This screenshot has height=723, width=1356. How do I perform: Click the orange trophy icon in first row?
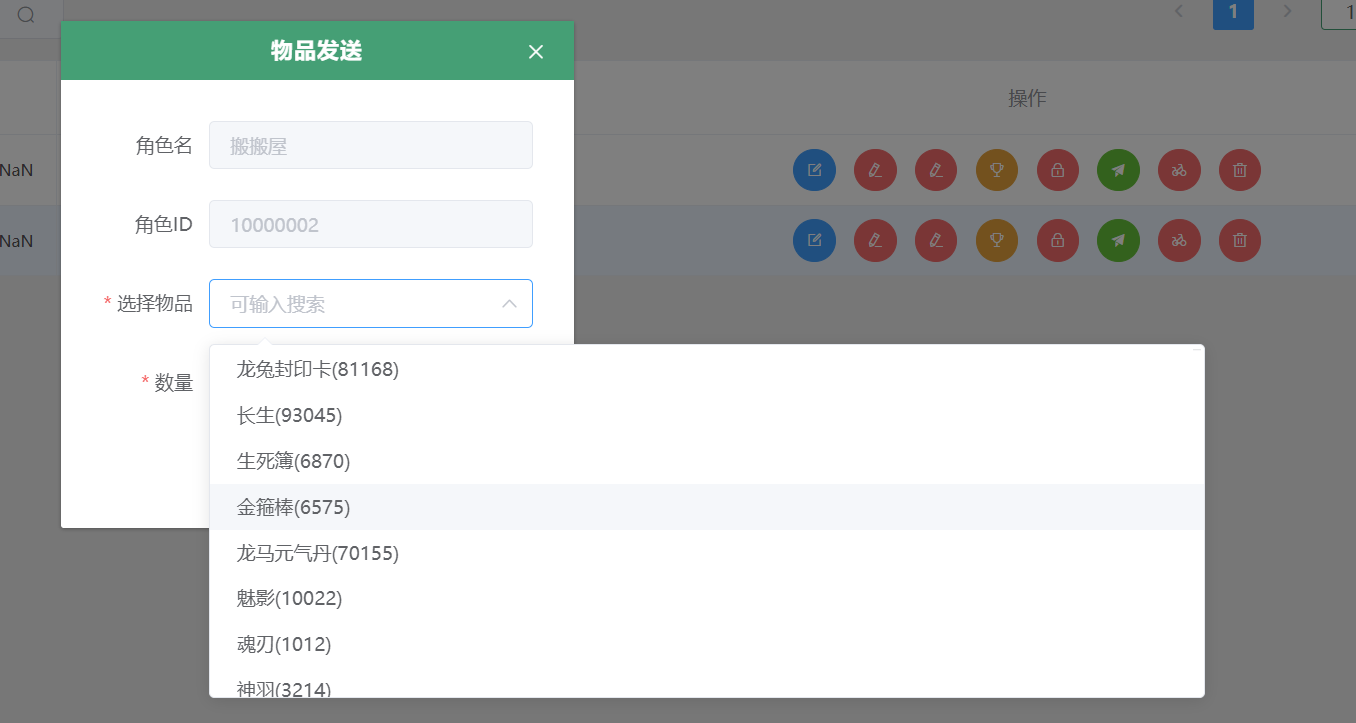click(x=996, y=170)
